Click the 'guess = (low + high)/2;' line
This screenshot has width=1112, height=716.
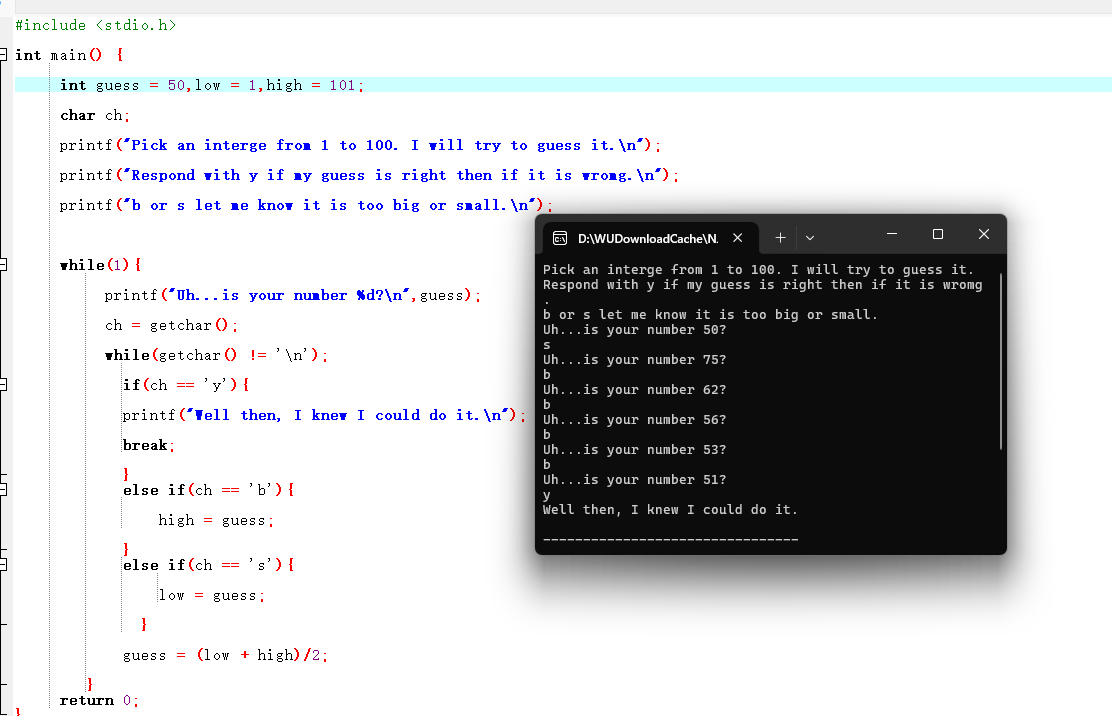pos(225,655)
